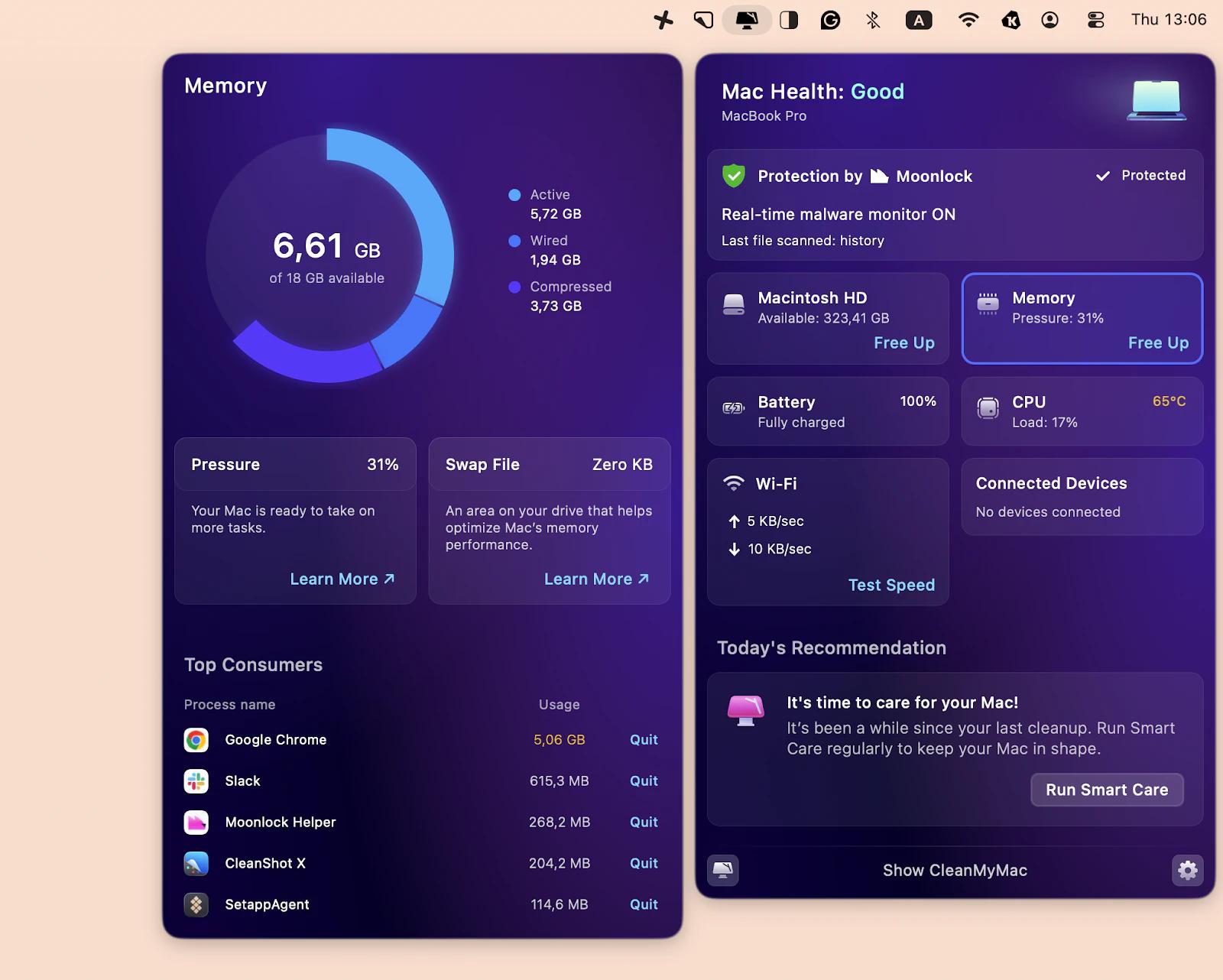The image size is (1223, 980).
Task: Click the pink monitor icon in Today's Recommendation
Action: click(745, 709)
